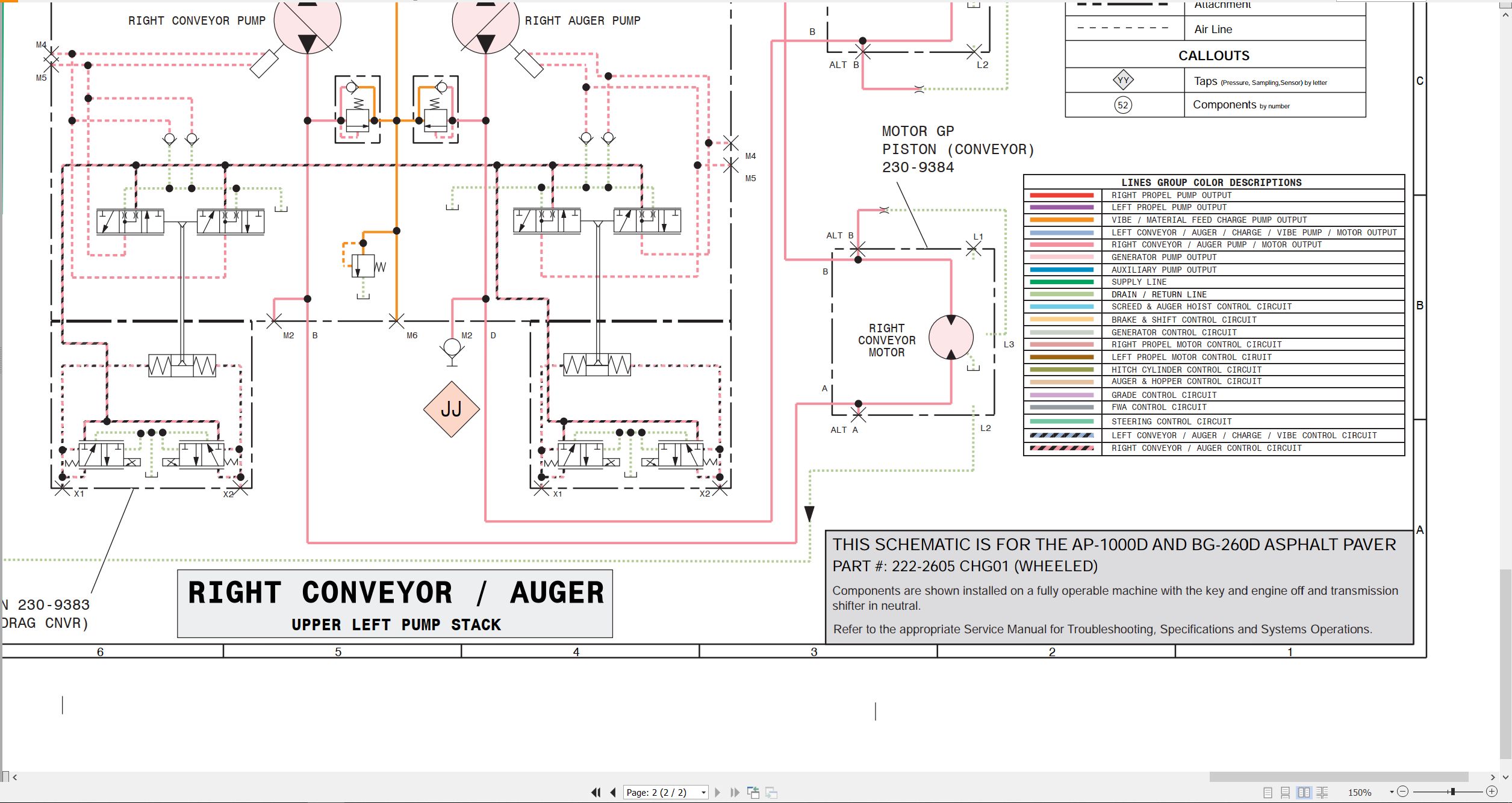The height and width of the screenshot is (803, 1512).
Task: Click 'GENERATOR PUMP OUTPUT' legend entry
Action: (x=1164, y=258)
